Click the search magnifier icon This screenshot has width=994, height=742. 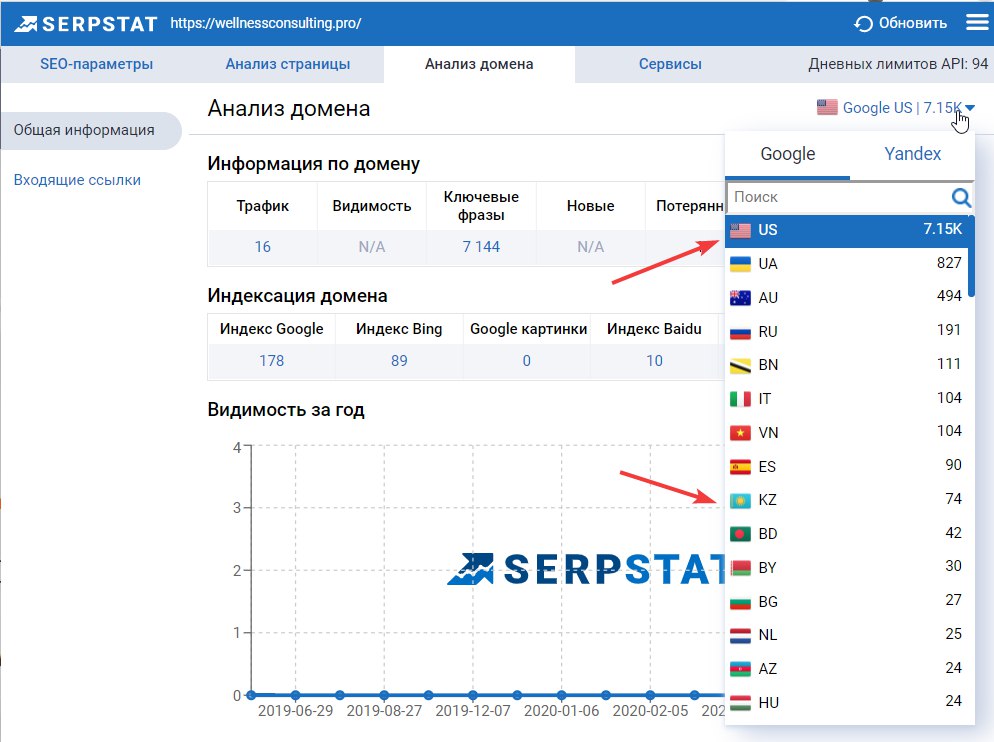pyautogui.click(x=961, y=197)
